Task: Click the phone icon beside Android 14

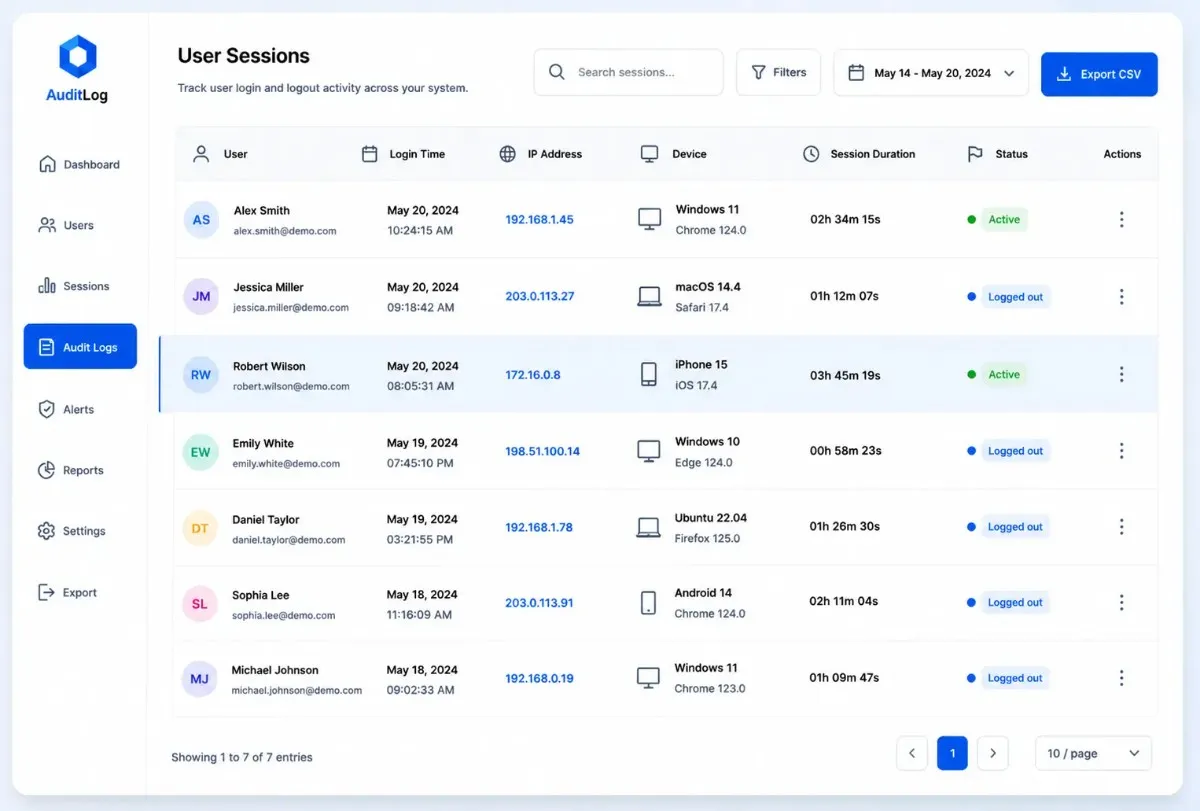Action: [x=648, y=603]
